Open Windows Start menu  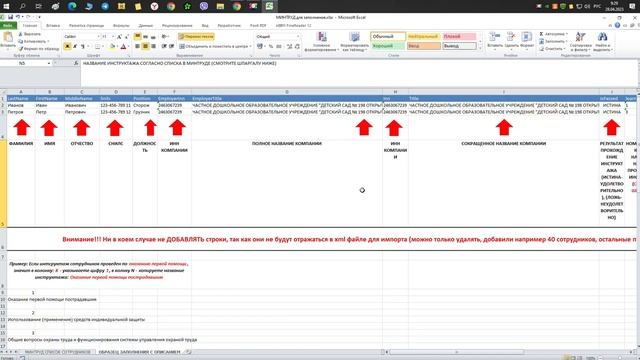click(x=6, y=6)
